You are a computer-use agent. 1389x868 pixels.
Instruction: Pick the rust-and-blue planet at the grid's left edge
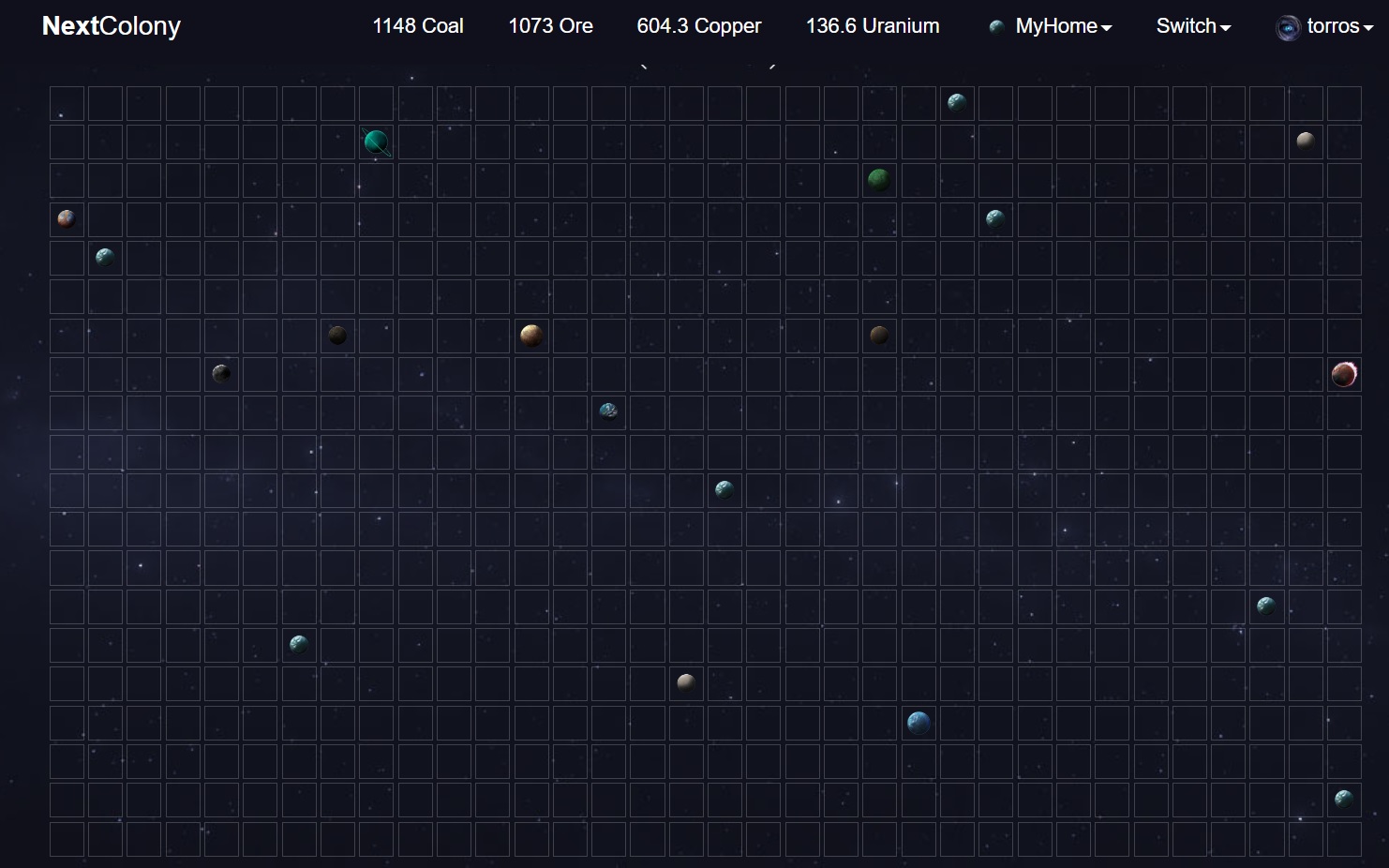(67, 218)
